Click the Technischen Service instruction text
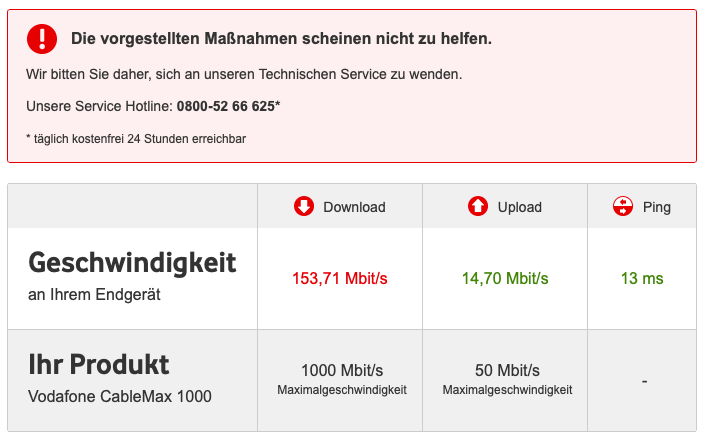Screen dimensions: 708x441 [x=244, y=74]
